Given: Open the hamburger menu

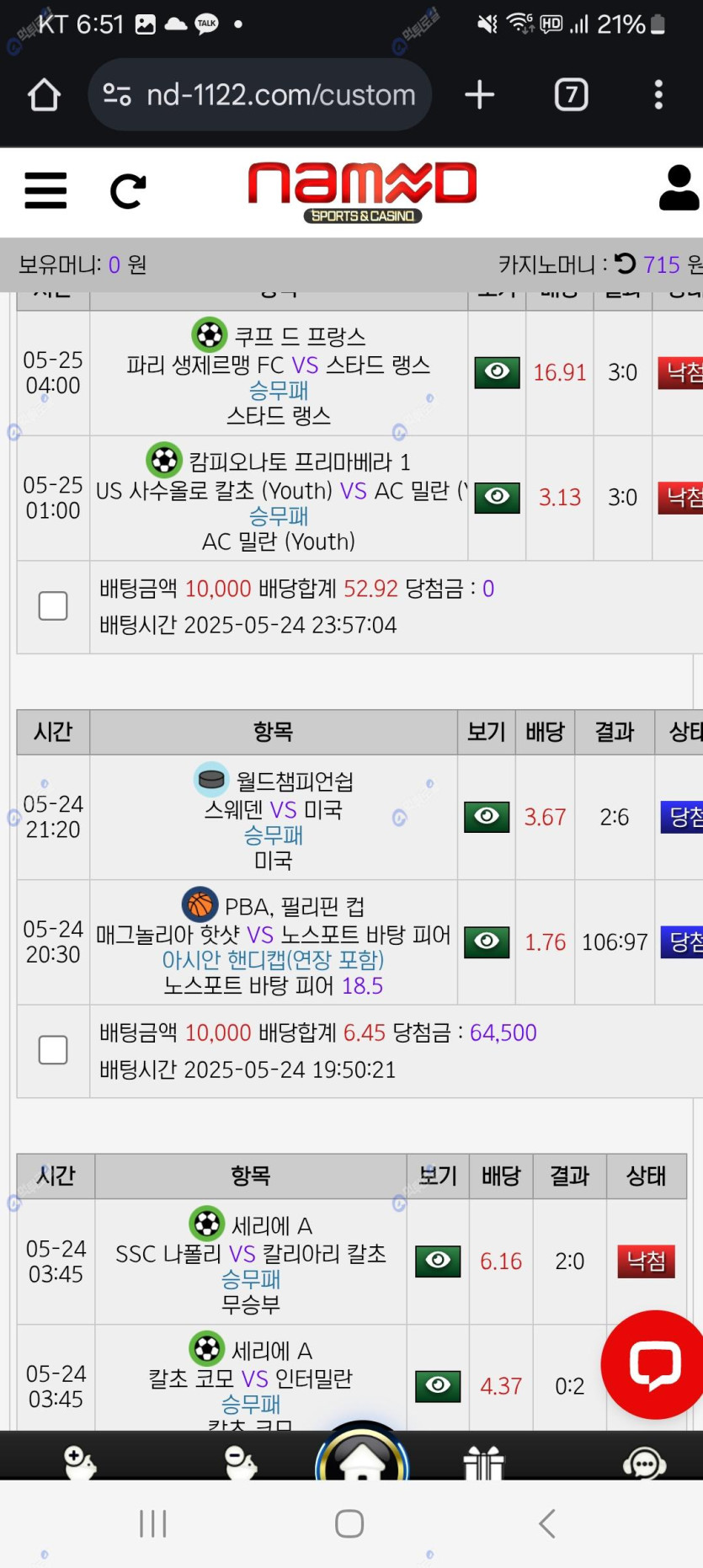Looking at the screenshot, I should click(x=45, y=190).
